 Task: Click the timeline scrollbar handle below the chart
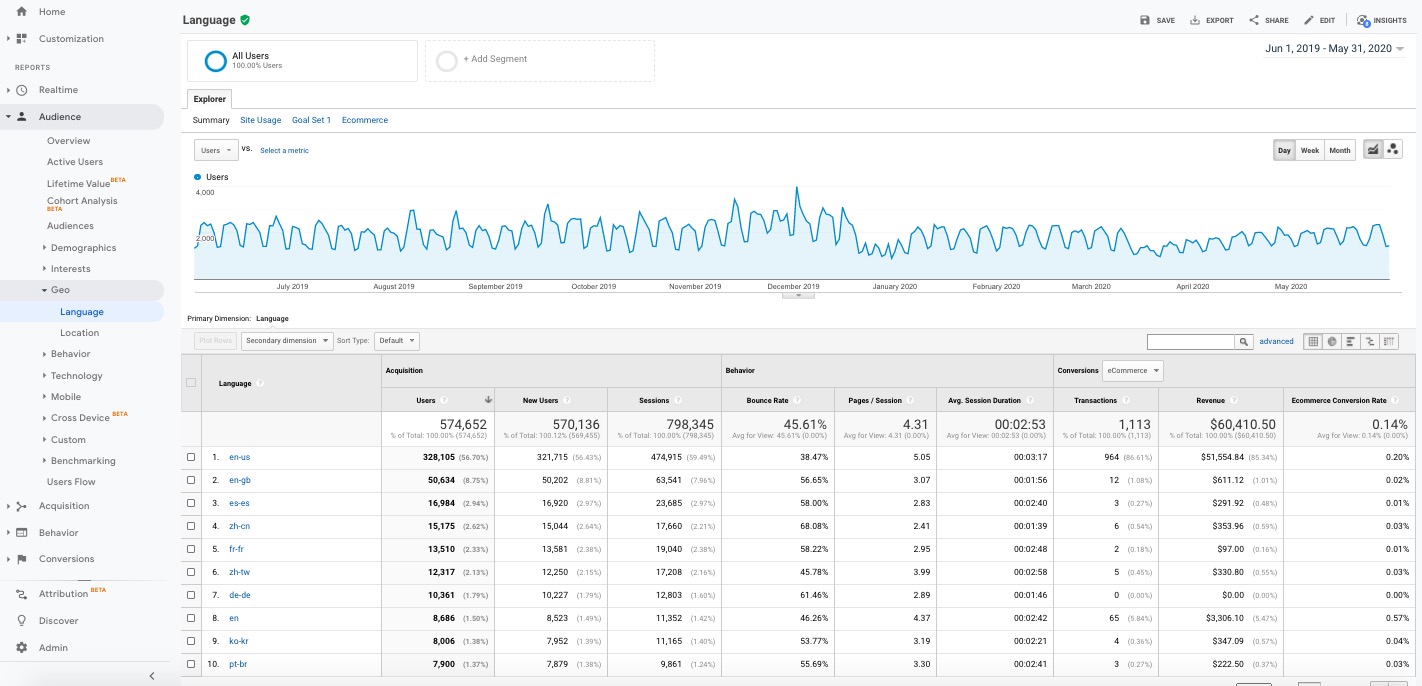tap(797, 297)
